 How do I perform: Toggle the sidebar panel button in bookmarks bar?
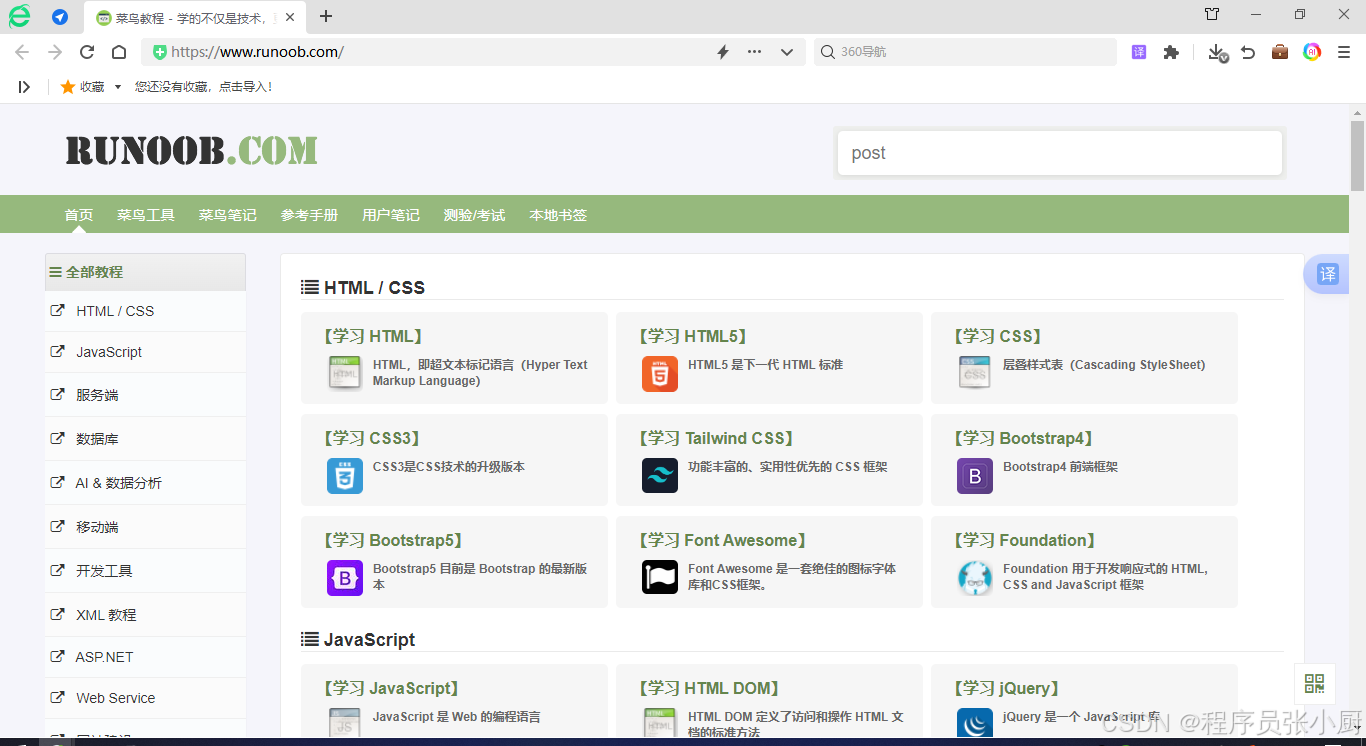[x=24, y=87]
